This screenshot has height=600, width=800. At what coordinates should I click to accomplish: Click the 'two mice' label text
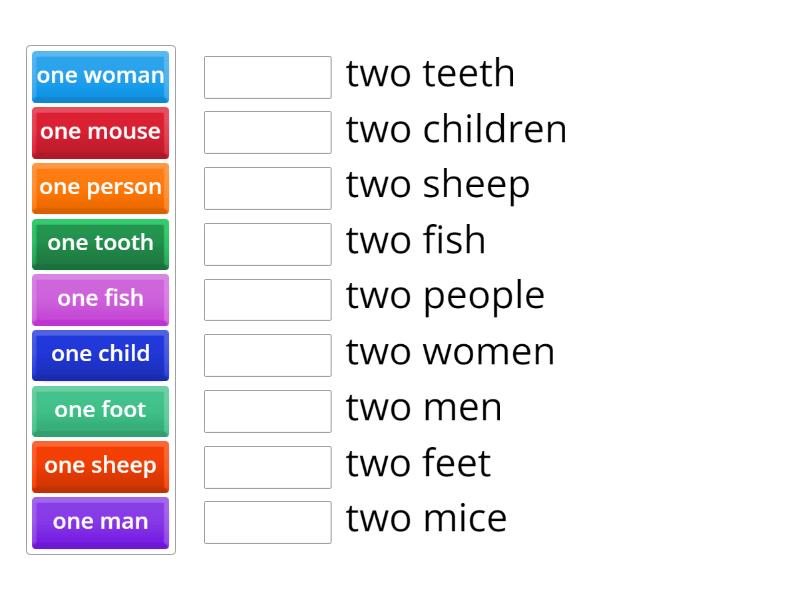[x=426, y=519]
